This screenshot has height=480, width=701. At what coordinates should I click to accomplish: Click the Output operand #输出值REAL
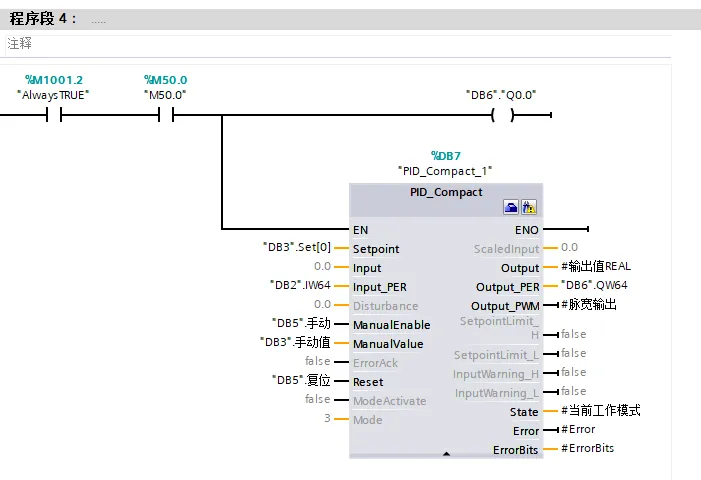(x=596, y=266)
